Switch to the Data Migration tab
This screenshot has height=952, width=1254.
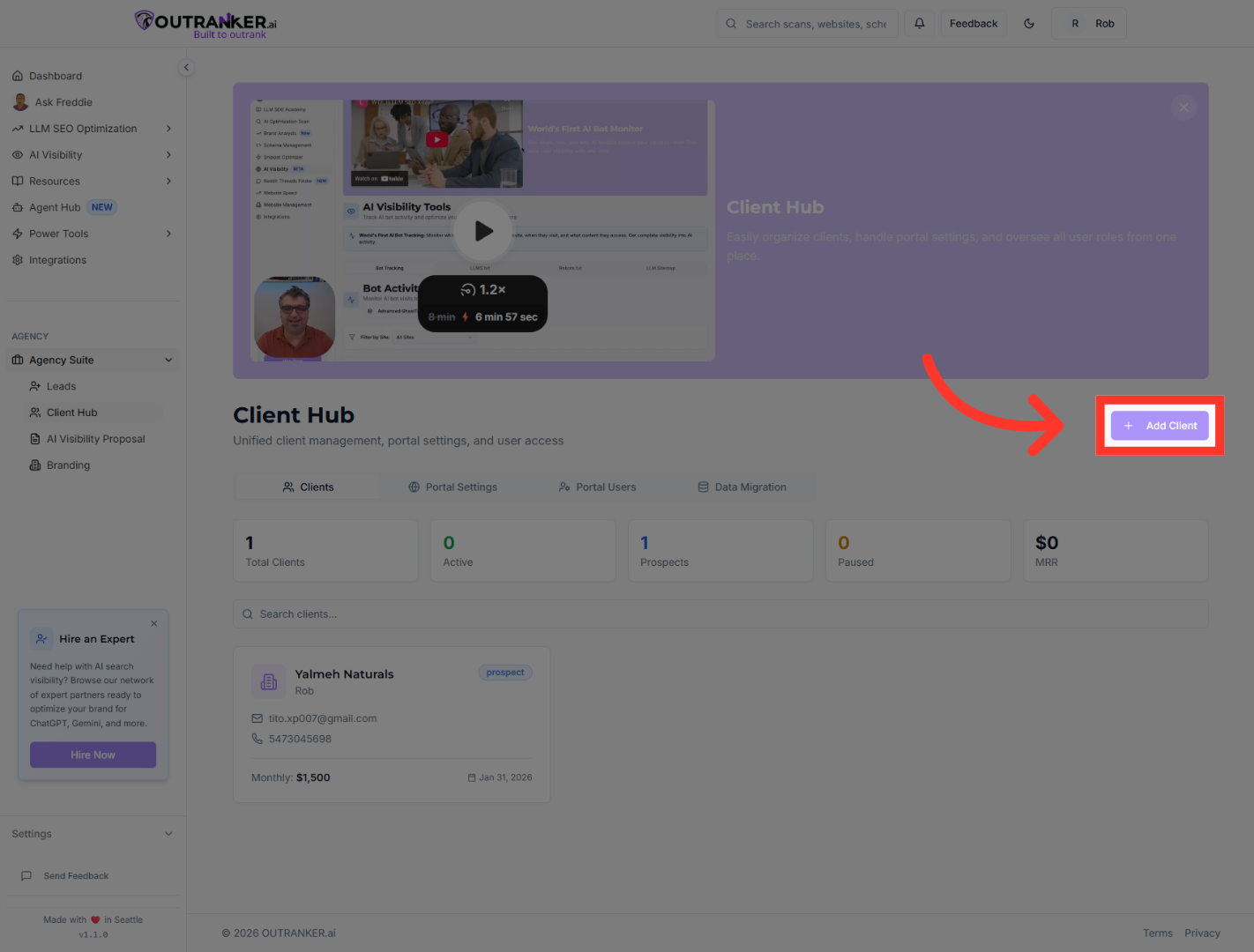coord(742,487)
